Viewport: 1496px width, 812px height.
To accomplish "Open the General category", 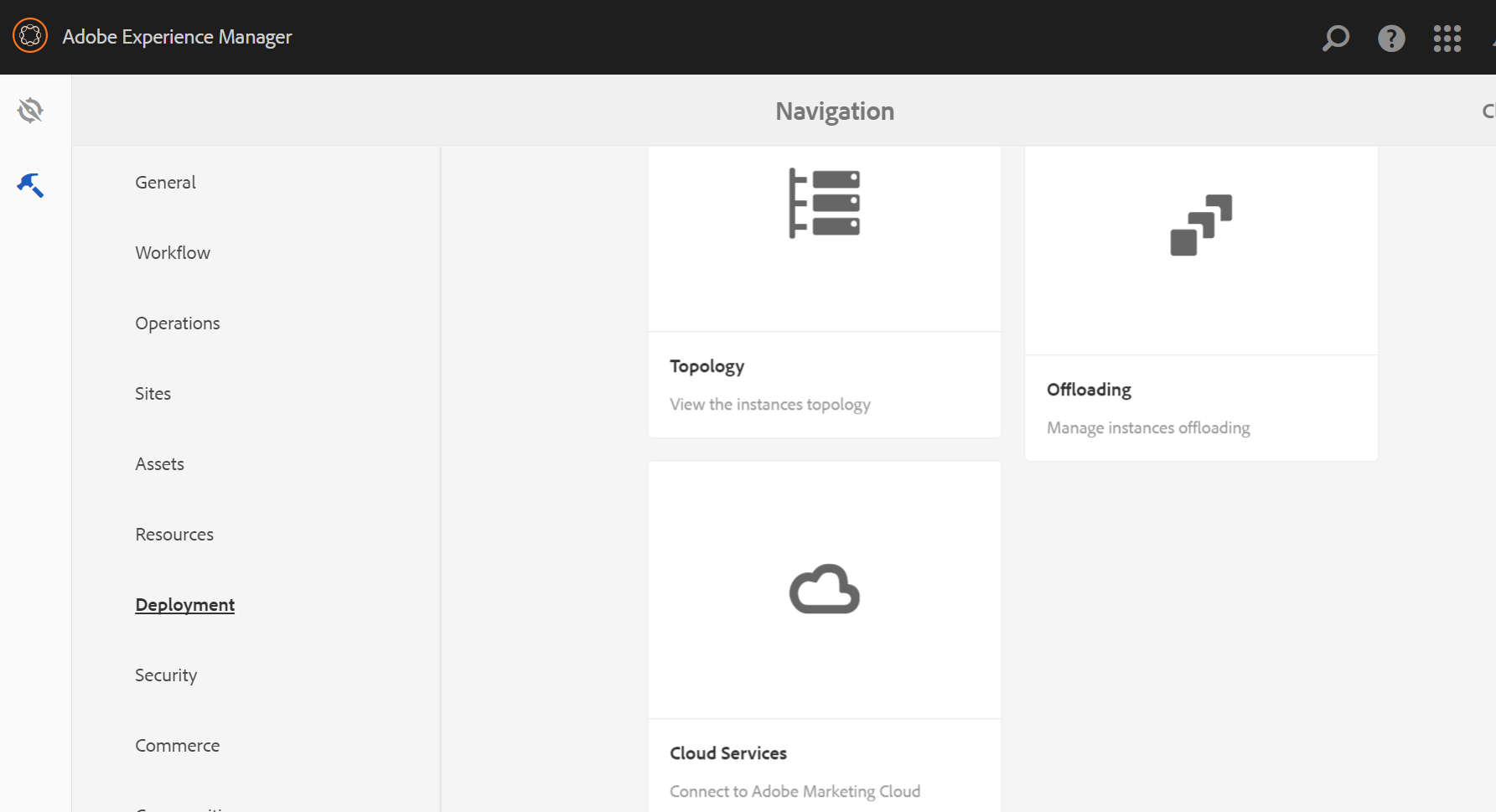I will [x=165, y=183].
